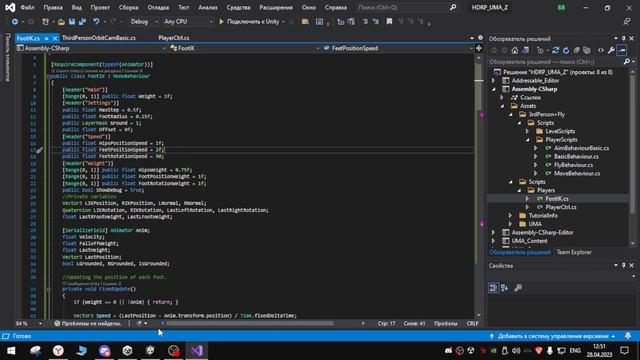
Task: Collapse the PlayerScripts folder
Action: (527, 140)
